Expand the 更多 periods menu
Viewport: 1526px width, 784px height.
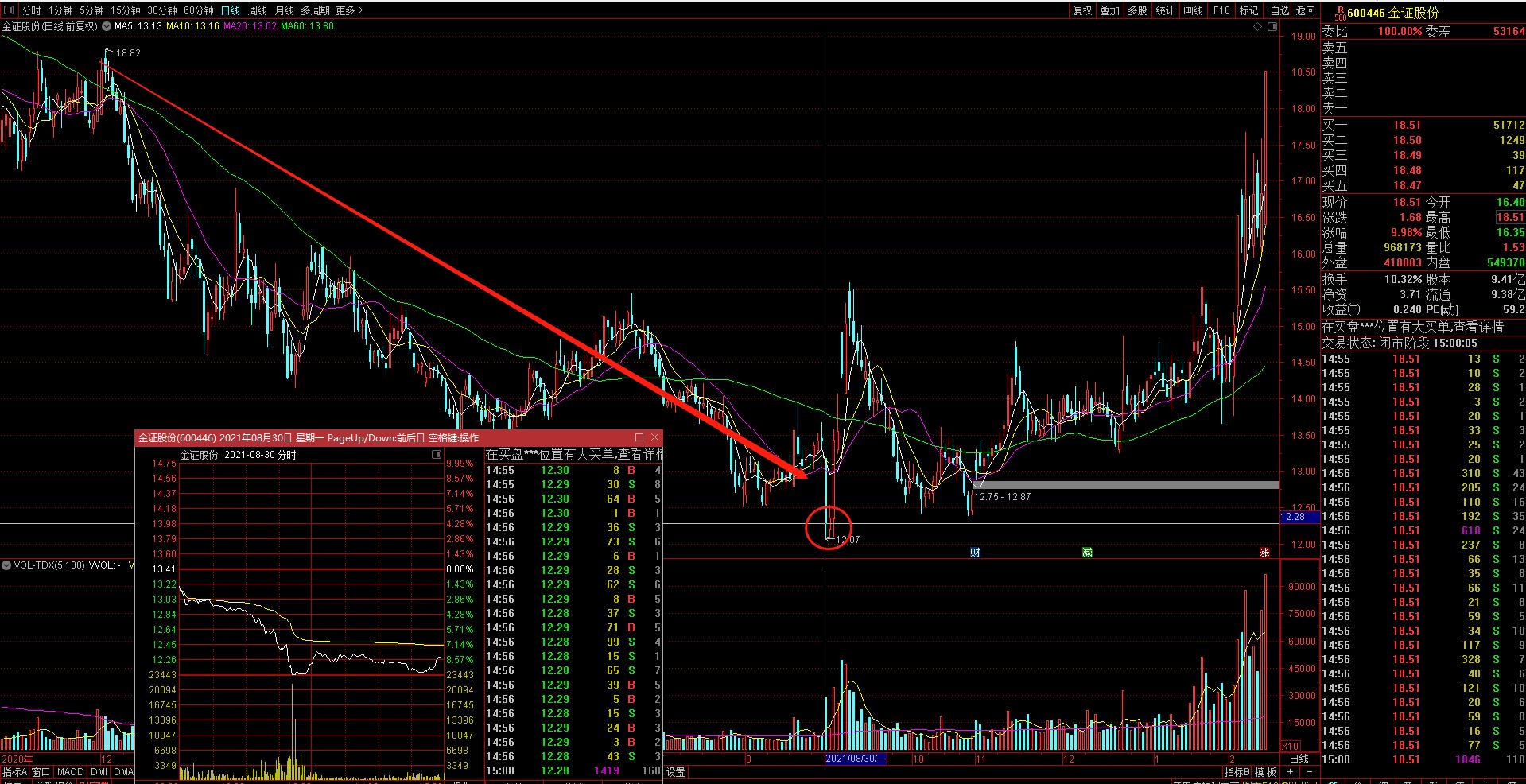click(x=349, y=10)
